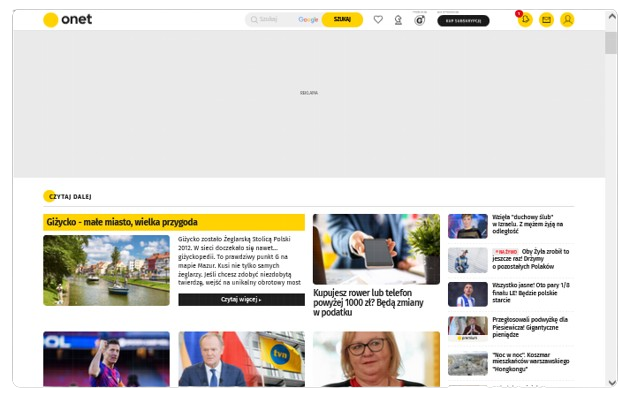Image resolution: width=630 pixels, height=396 pixels.
Task: Click the vertical scrollbar thumb
Action: click(611, 43)
